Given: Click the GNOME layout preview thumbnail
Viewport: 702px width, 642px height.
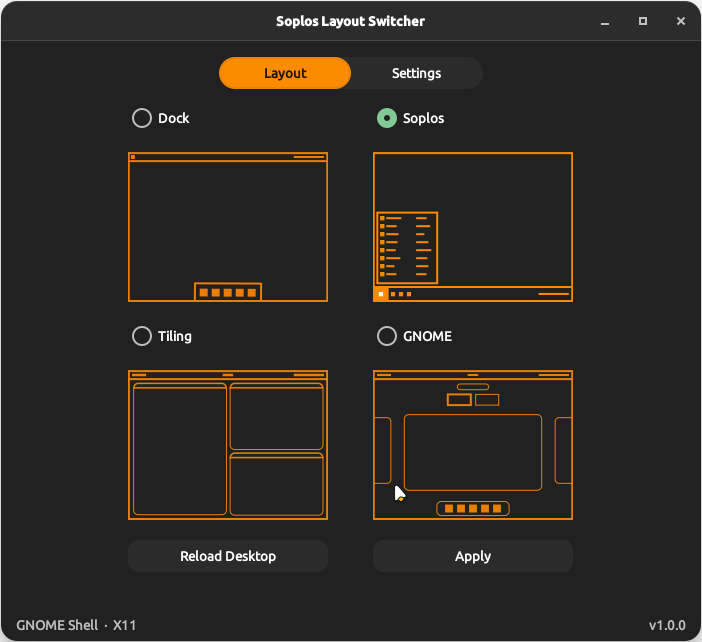Looking at the screenshot, I should coord(473,445).
